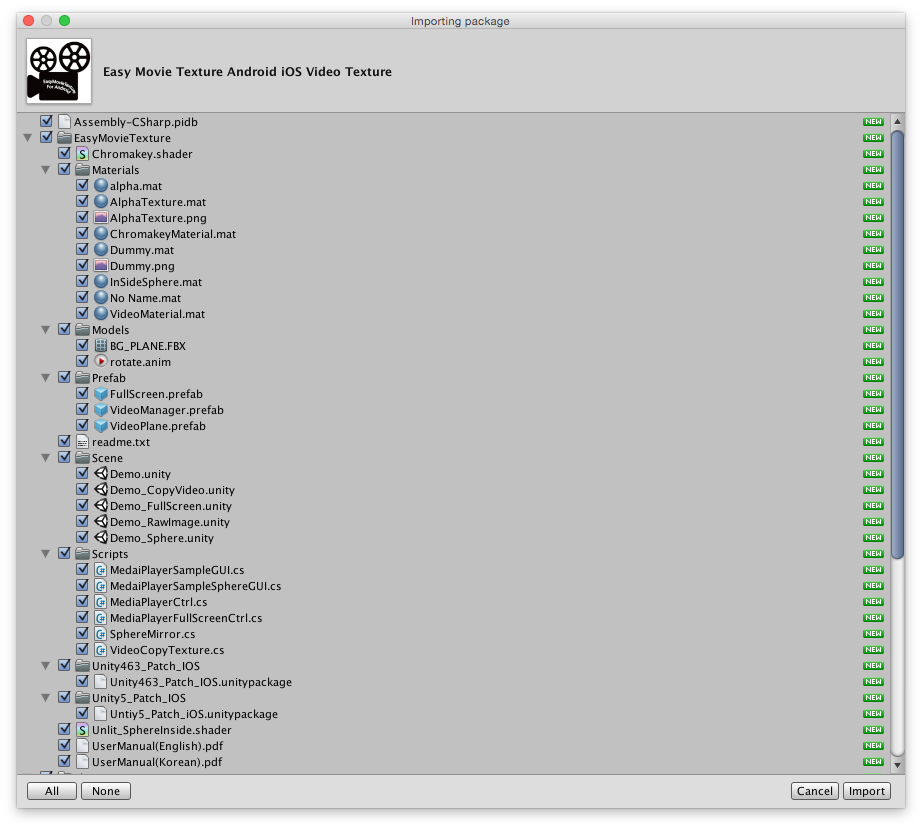Collapse the EasyMovieTexture root folder
Image resolution: width=922 pixels, height=829 pixels.
[28, 138]
